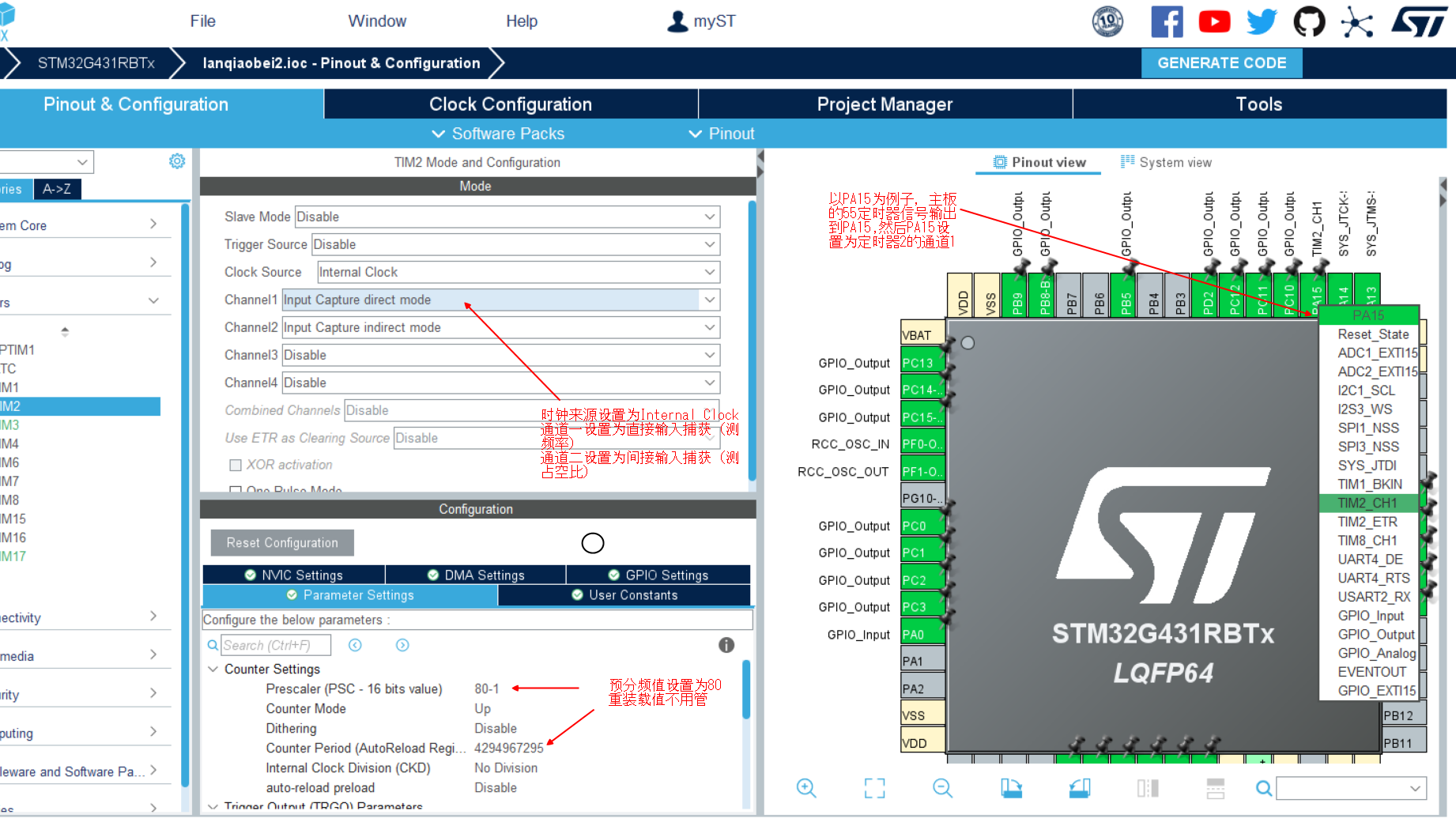This screenshot has height=826, width=1456.
Task: Open the User Constants tab
Action: click(x=624, y=595)
